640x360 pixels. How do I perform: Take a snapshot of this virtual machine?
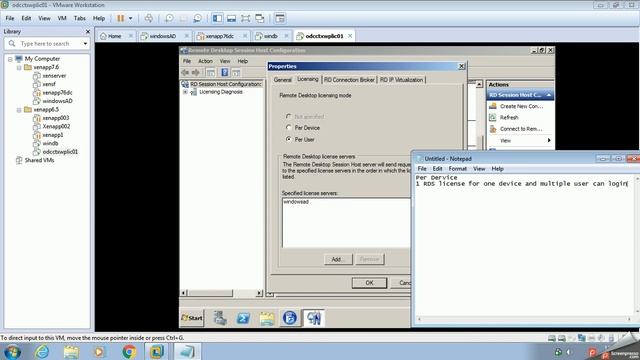[169, 18]
